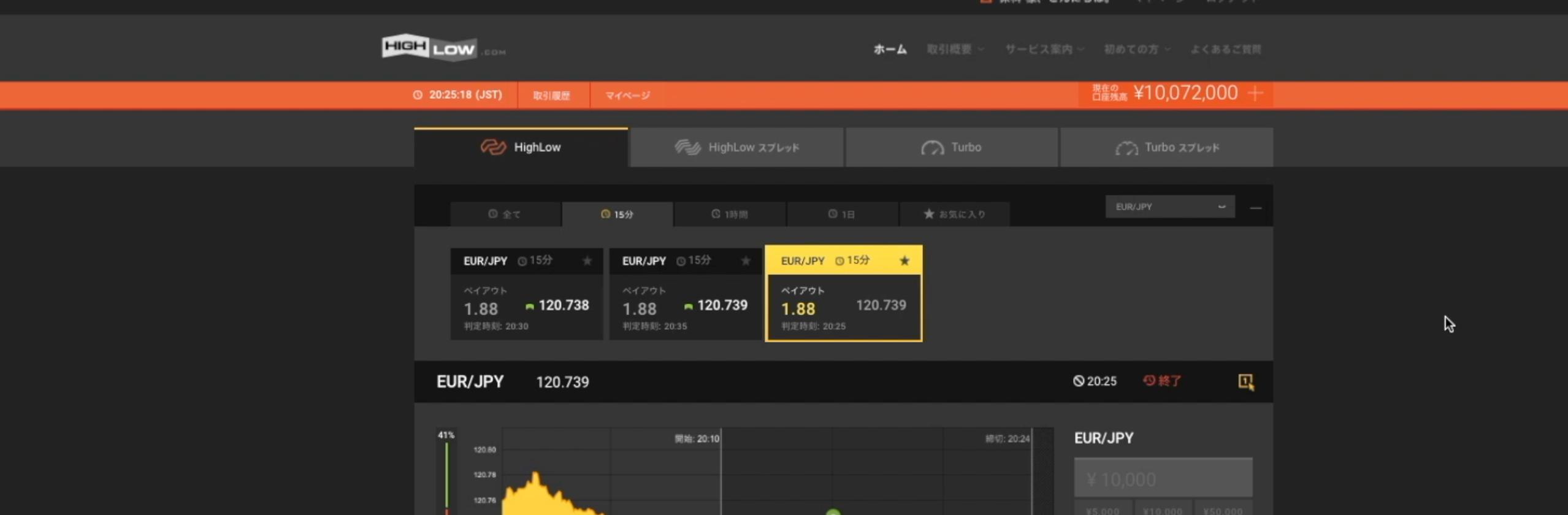Click the plus icon beside account balance

(1255, 93)
